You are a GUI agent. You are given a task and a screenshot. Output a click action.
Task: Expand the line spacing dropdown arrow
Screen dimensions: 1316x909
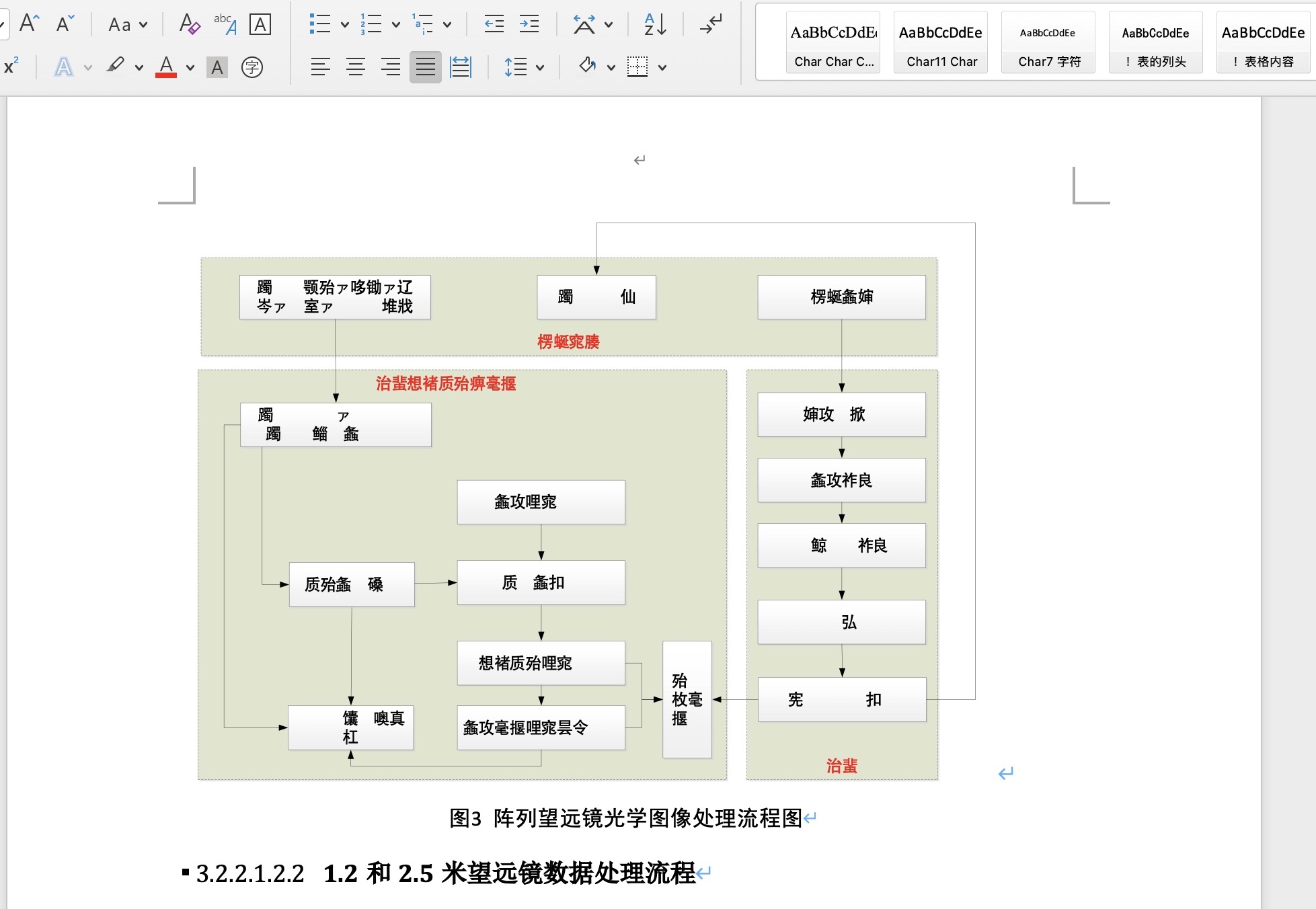pyautogui.click(x=540, y=67)
